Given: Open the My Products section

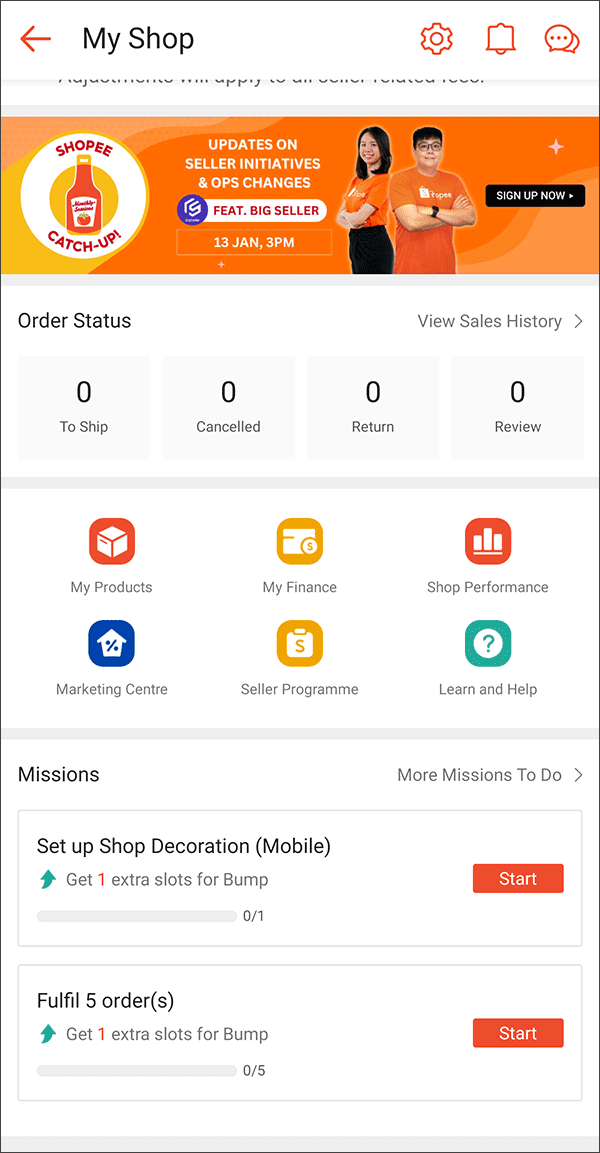Looking at the screenshot, I should [x=111, y=553].
